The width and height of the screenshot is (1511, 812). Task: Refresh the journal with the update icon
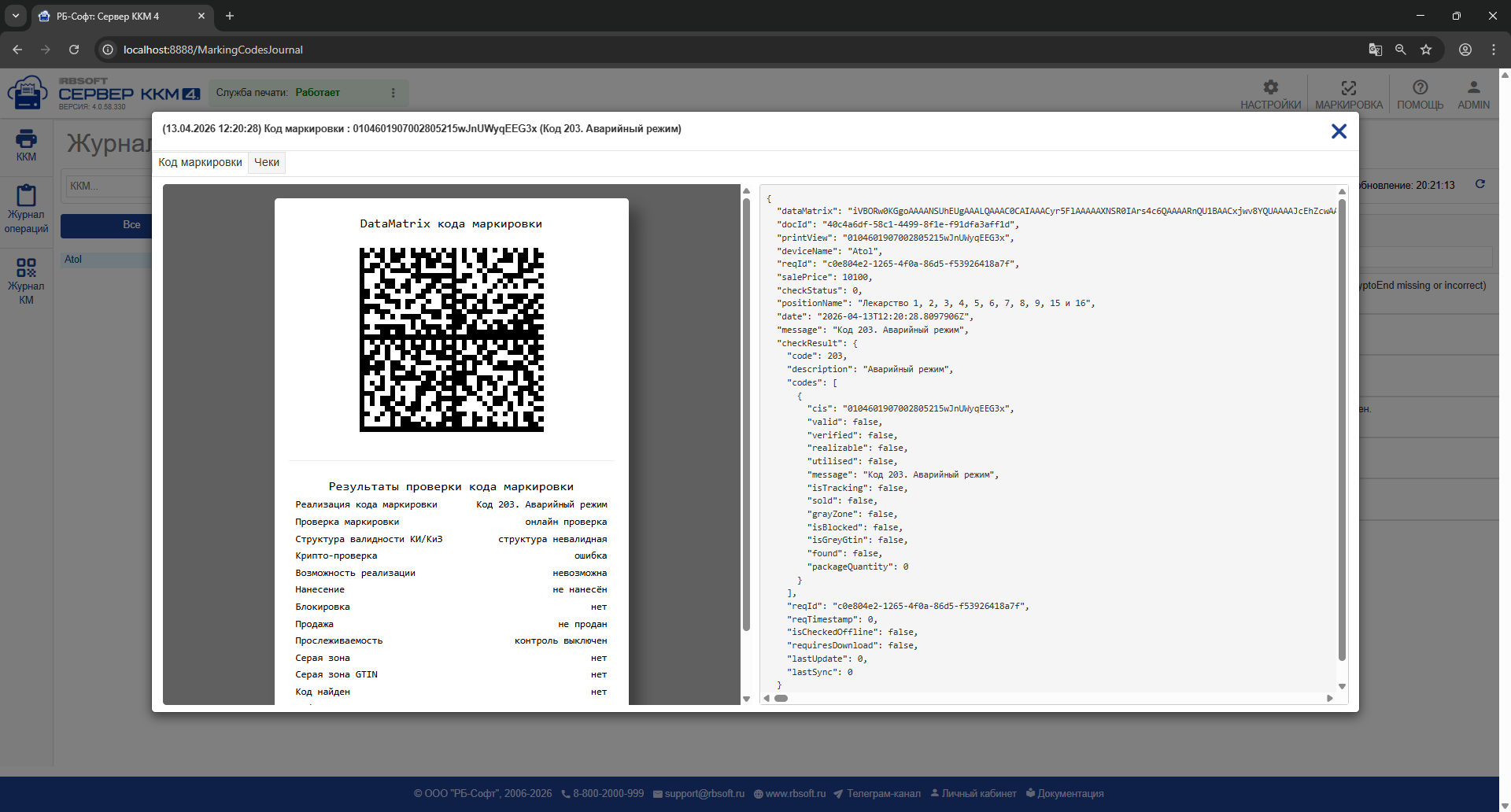point(1480,184)
